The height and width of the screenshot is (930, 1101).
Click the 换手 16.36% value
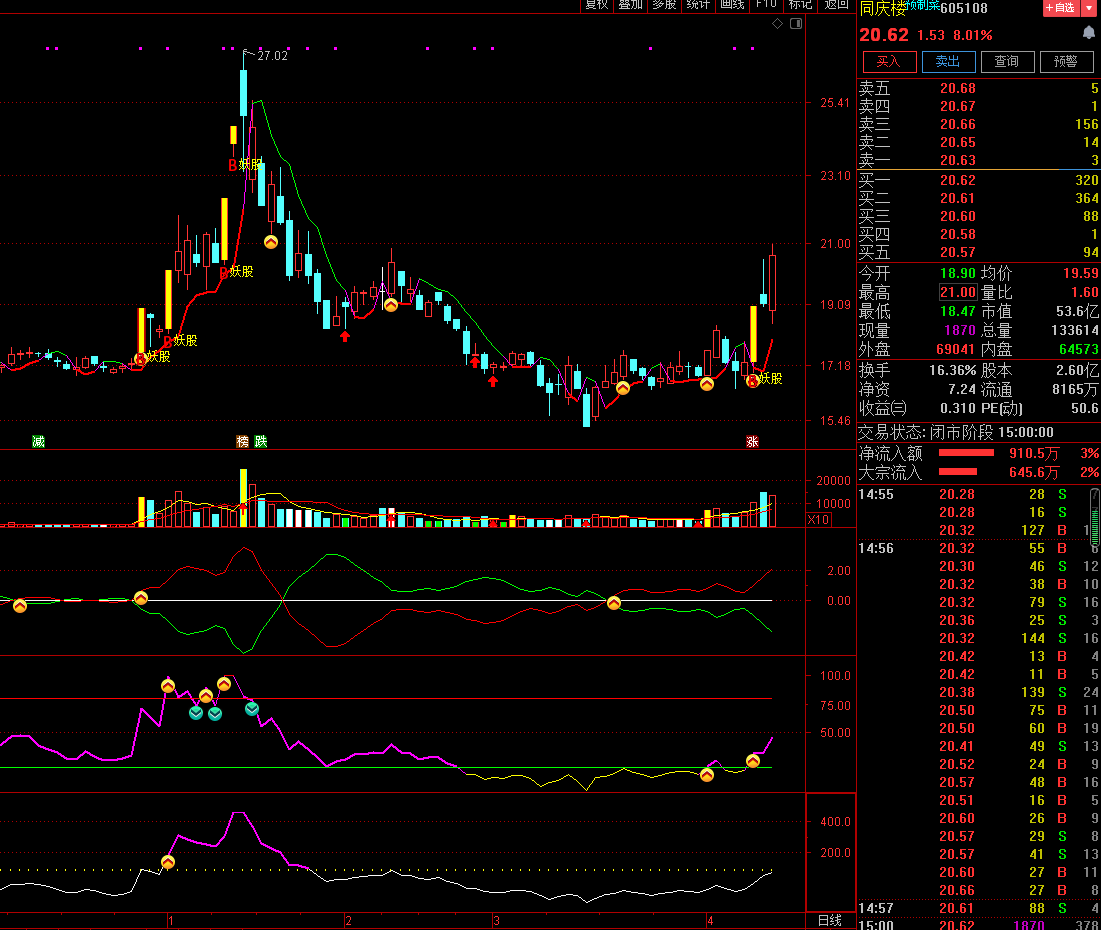tap(953, 370)
